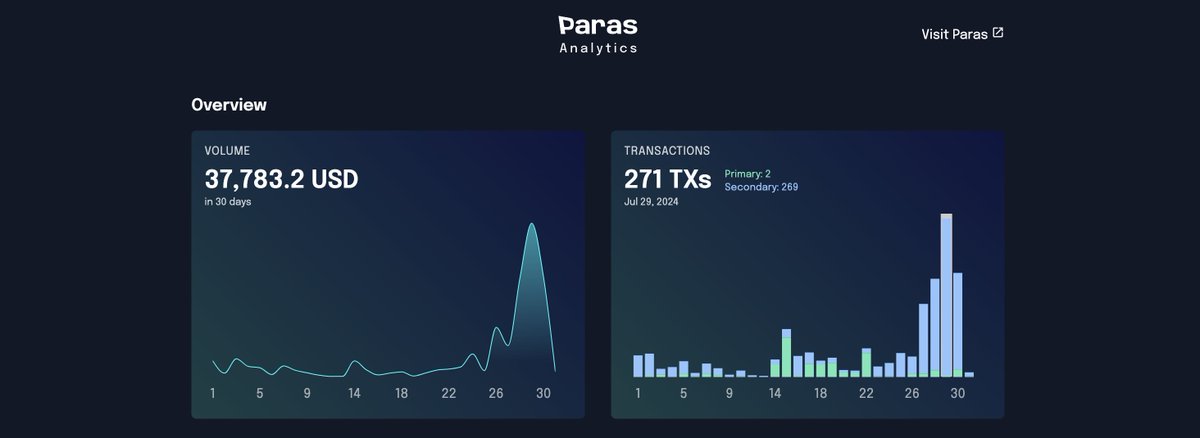The height and width of the screenshot is (438, 1200).
Task: Click the '30' axis label in volume chart
Action: (x=544, y=394)
